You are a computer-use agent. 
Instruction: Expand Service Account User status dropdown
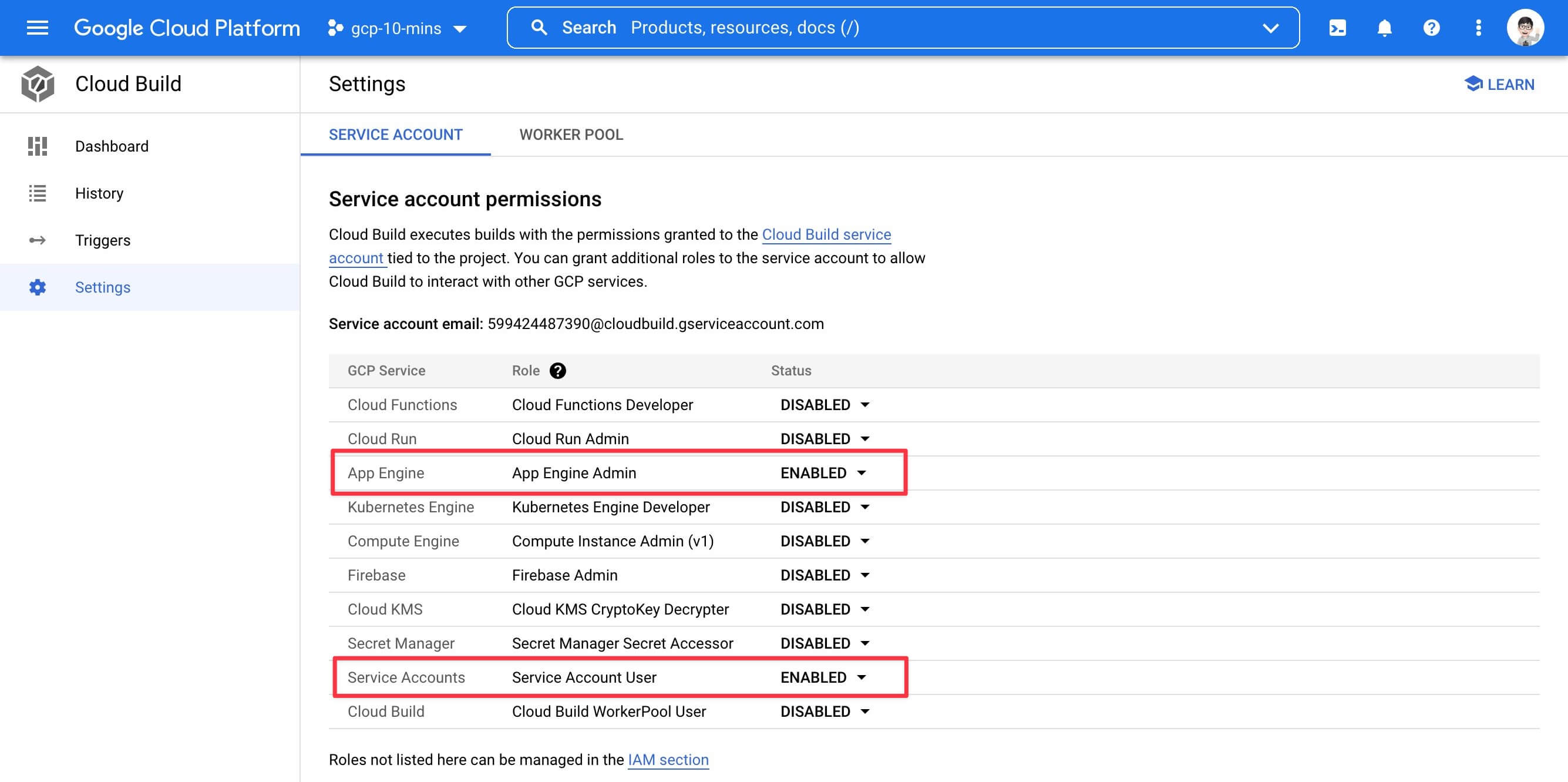point(823,678)
